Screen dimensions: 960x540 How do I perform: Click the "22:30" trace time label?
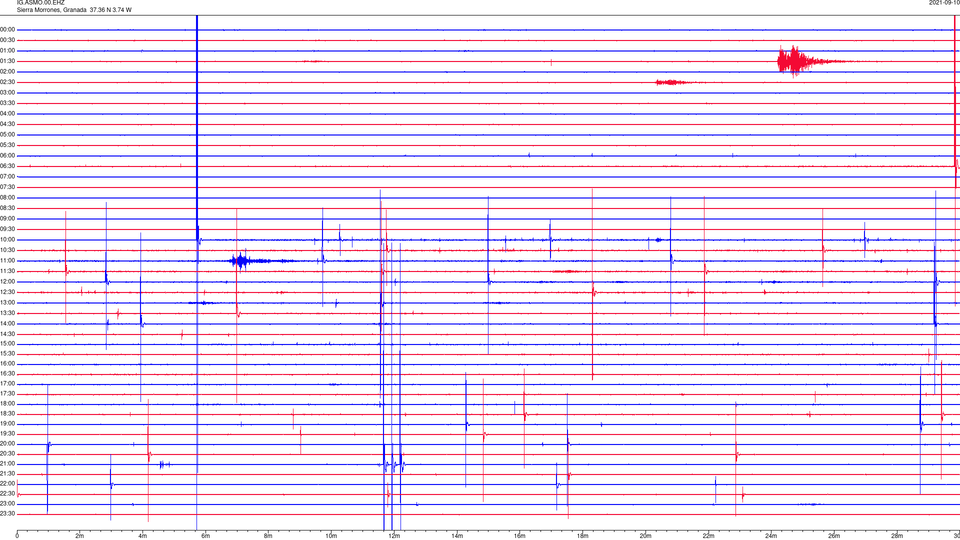[8, 494]
